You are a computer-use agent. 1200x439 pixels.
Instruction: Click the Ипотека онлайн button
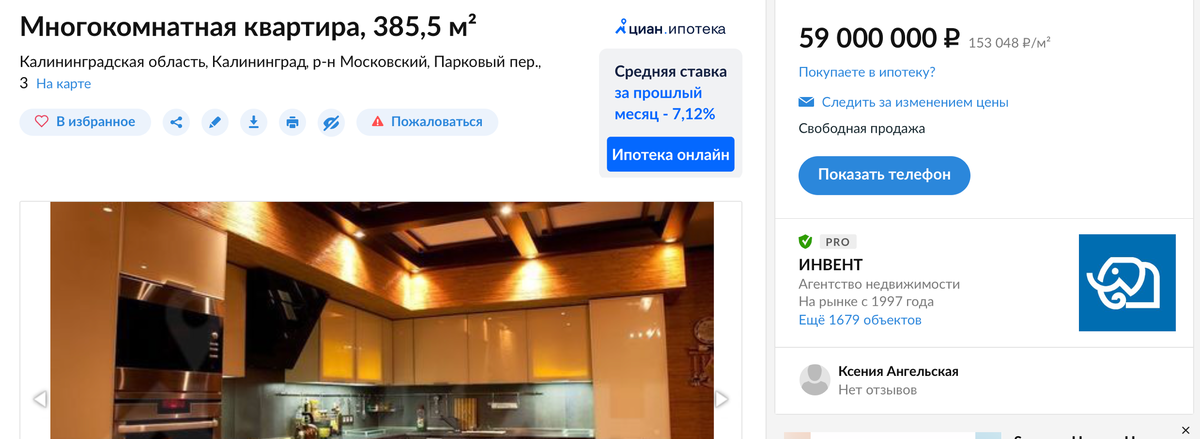coord(671,155)
